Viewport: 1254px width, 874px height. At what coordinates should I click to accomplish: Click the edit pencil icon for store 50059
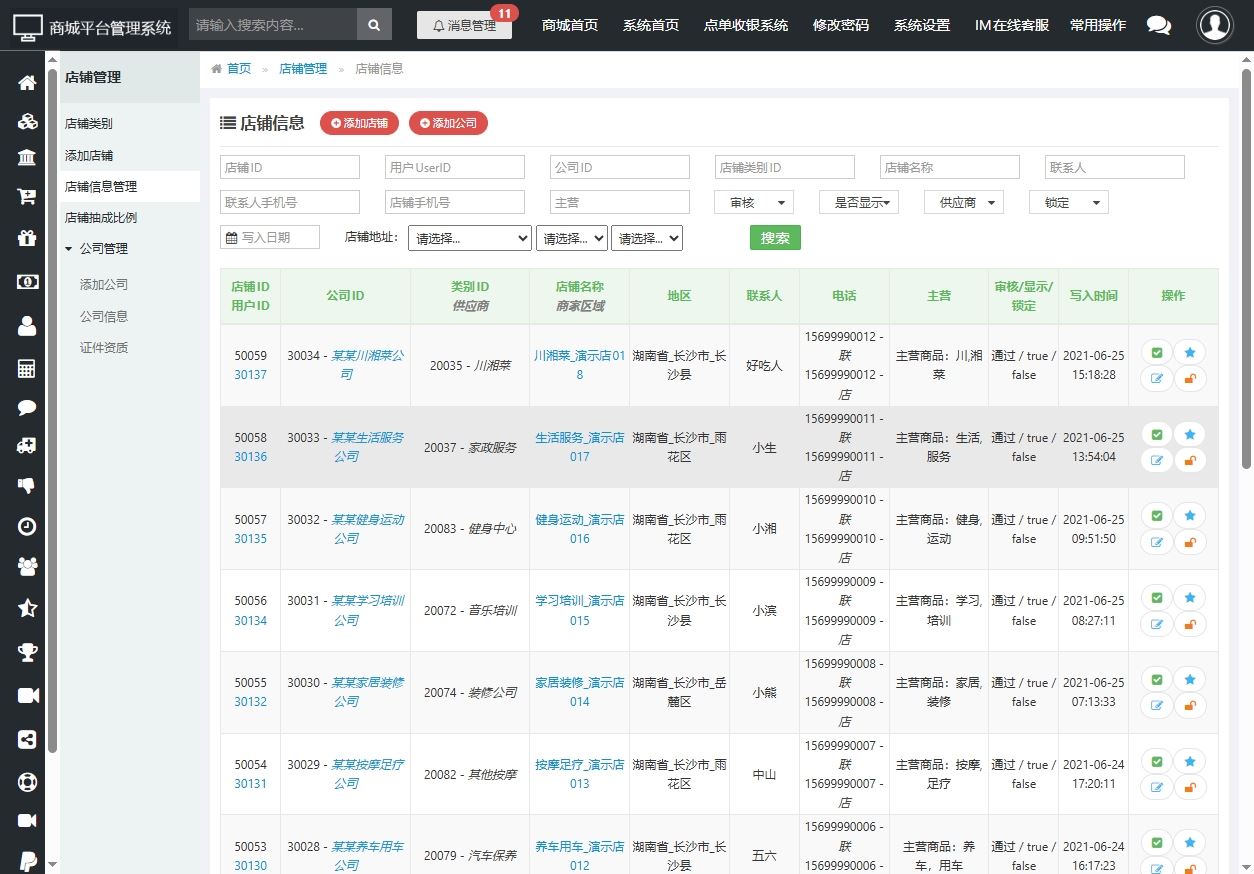pos(1157,379)
